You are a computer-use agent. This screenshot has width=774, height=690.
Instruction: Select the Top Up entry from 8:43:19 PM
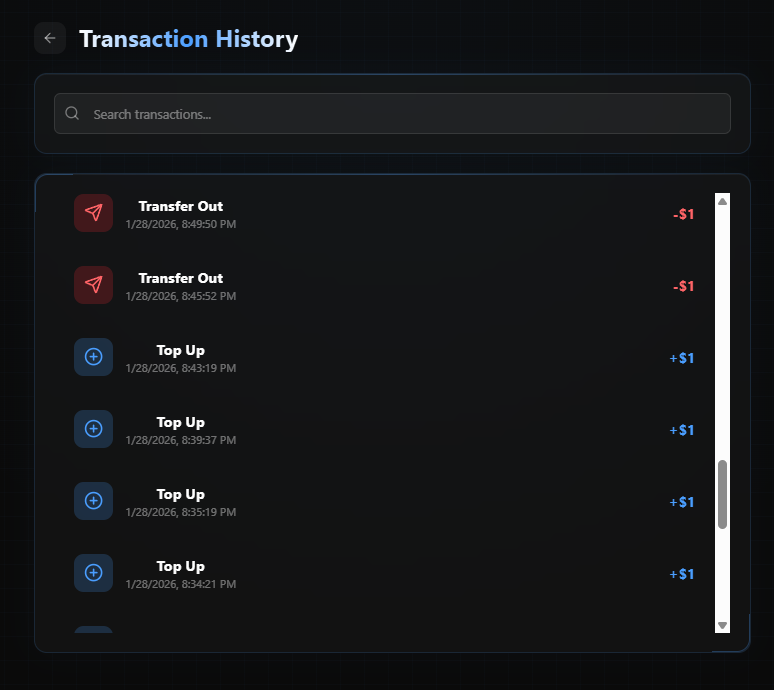click(x=181, y=351)
